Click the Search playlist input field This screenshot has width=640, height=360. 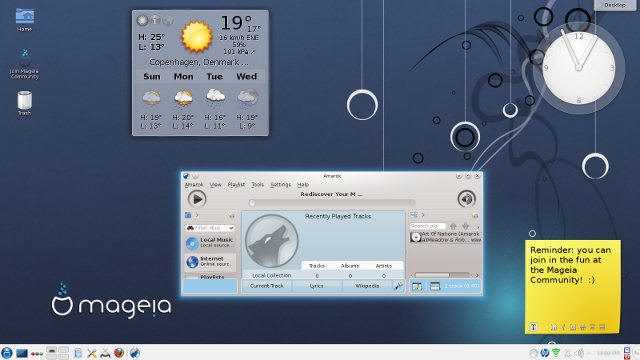[x=427, y=226]
